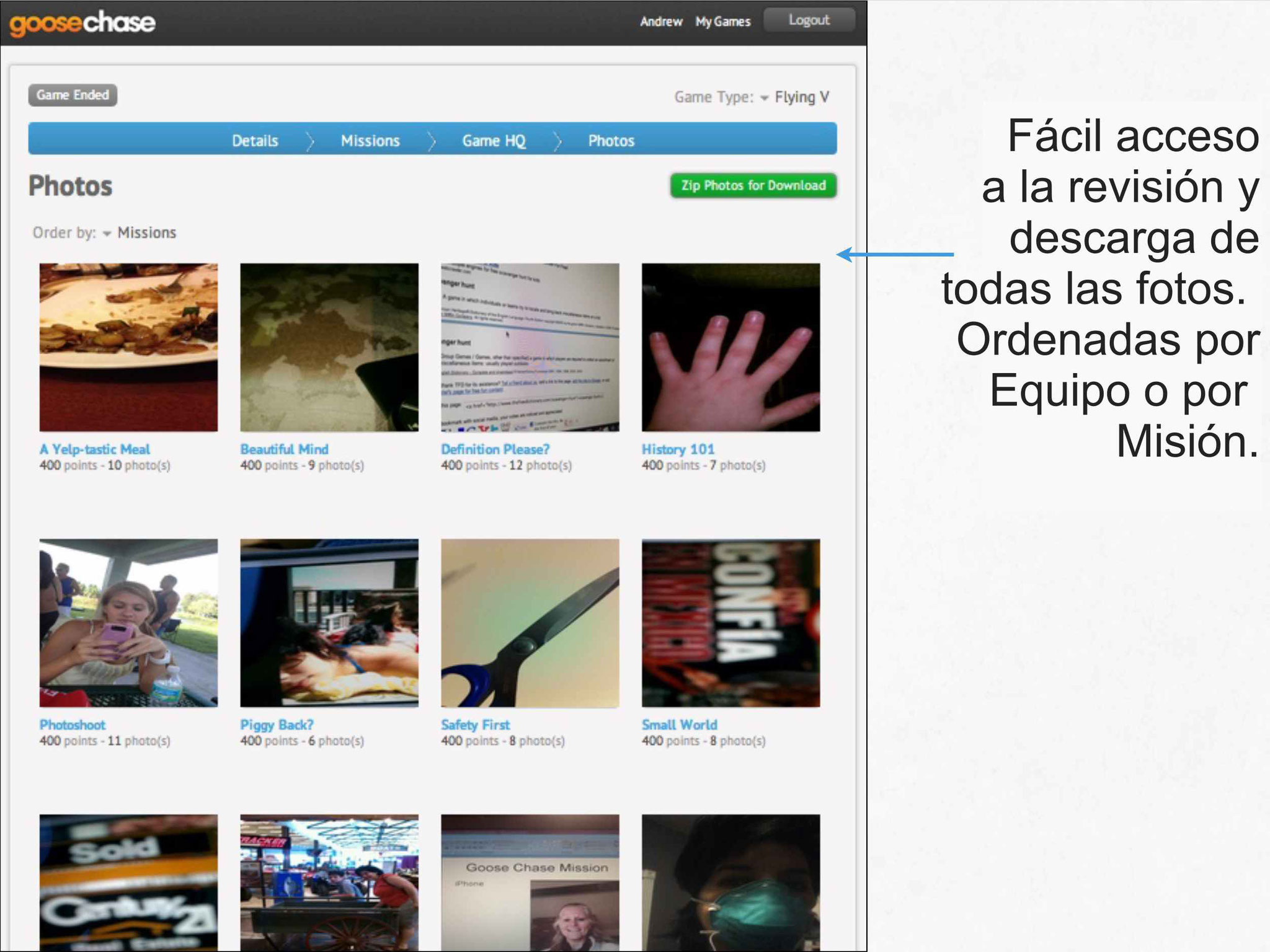Open the A Yelp-tastic Meal thumbnail

(128, 347)
